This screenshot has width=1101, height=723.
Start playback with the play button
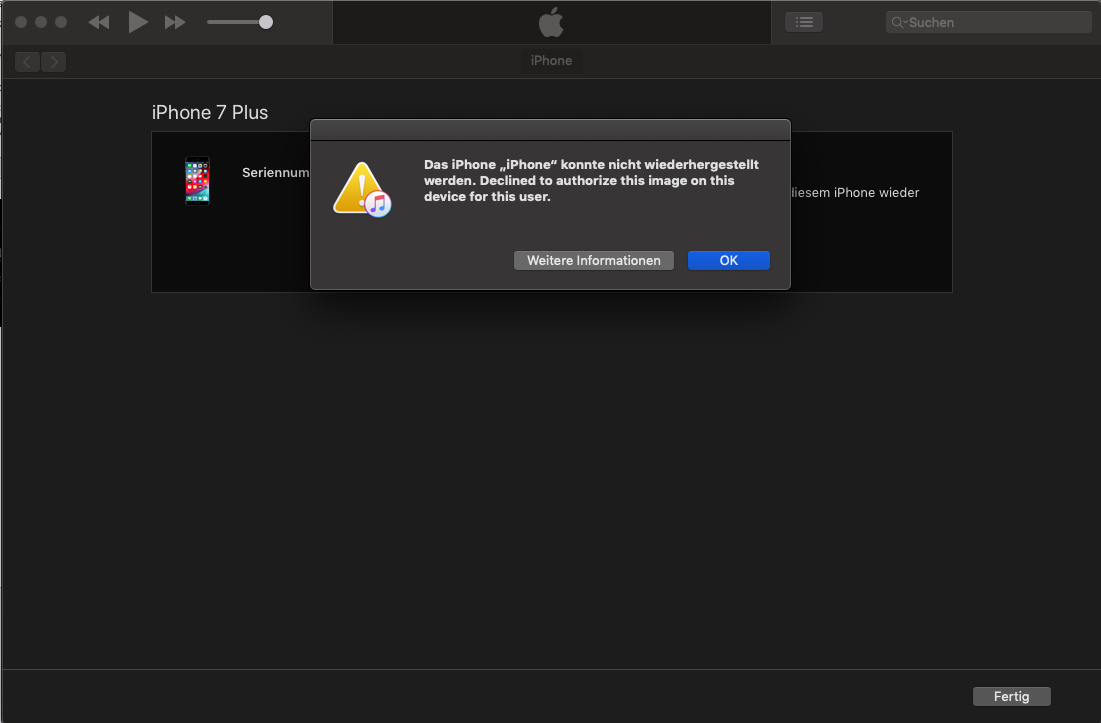click(x=138, y=22)
